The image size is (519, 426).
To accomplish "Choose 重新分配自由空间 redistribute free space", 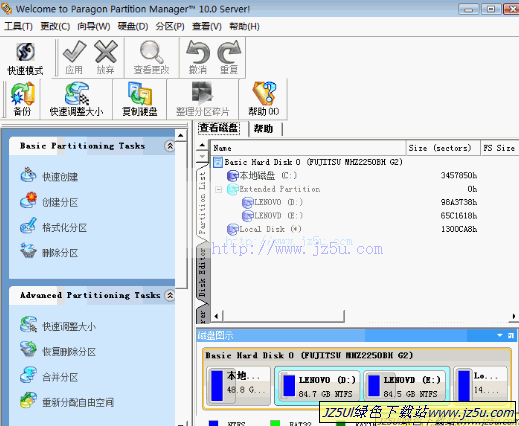I will pos(67,402).
